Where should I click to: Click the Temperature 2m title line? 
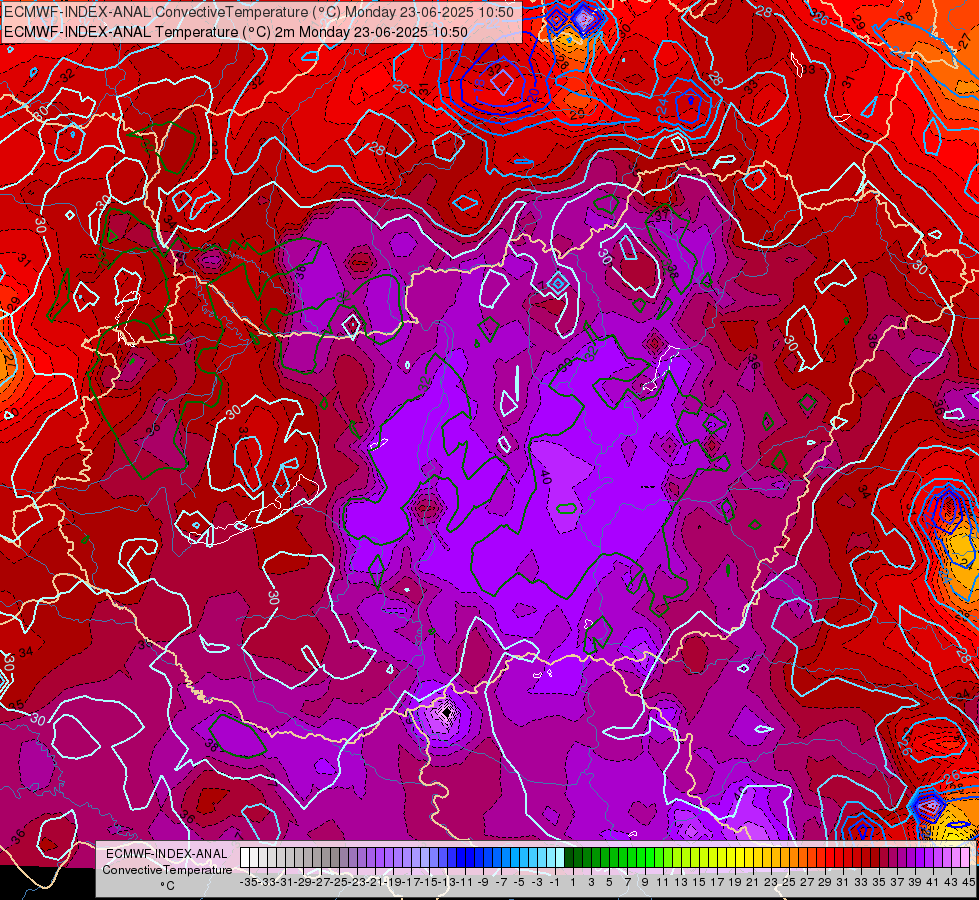click(235, 32)
